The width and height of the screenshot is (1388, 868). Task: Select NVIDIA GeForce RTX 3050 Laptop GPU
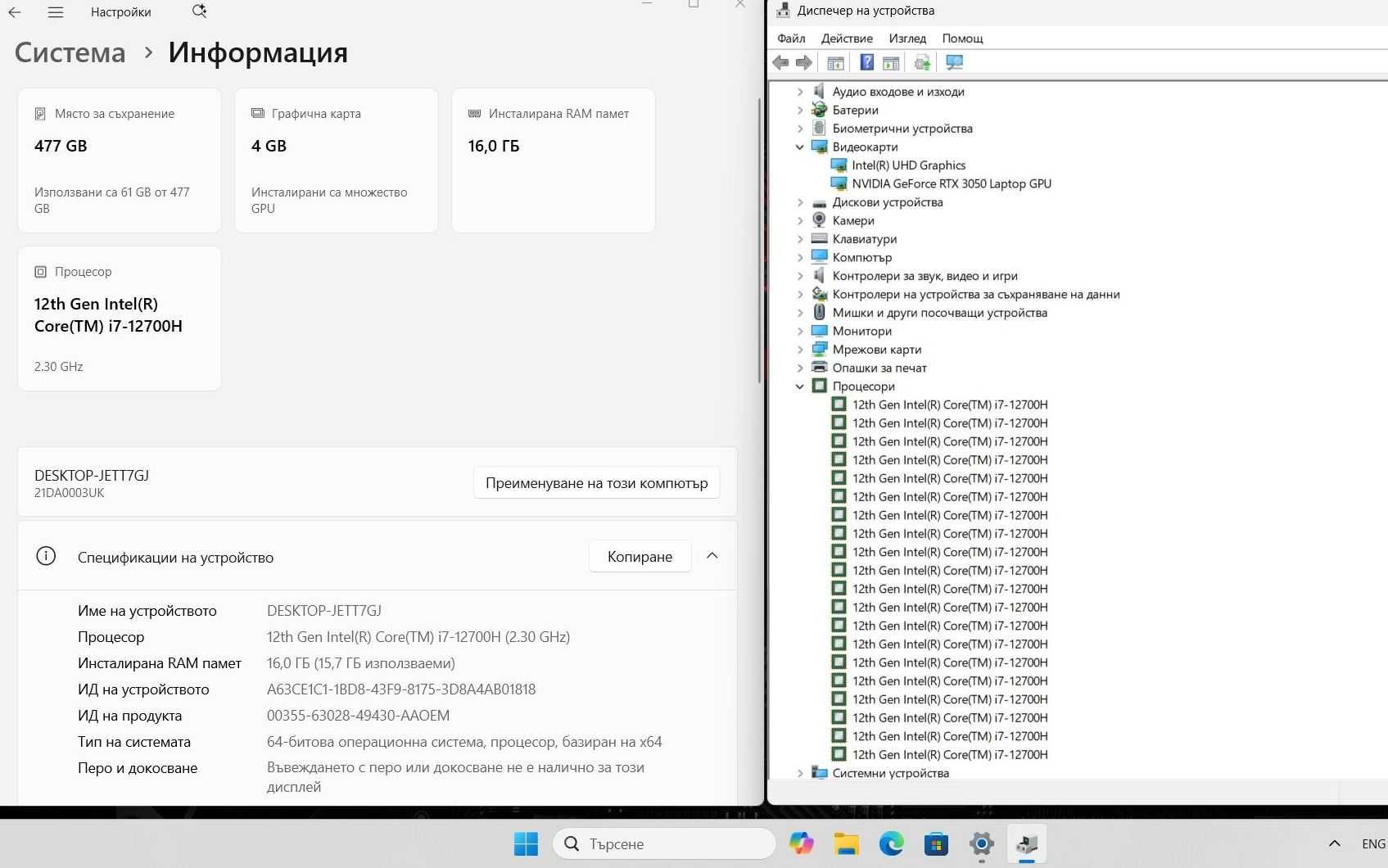[952, 183]
